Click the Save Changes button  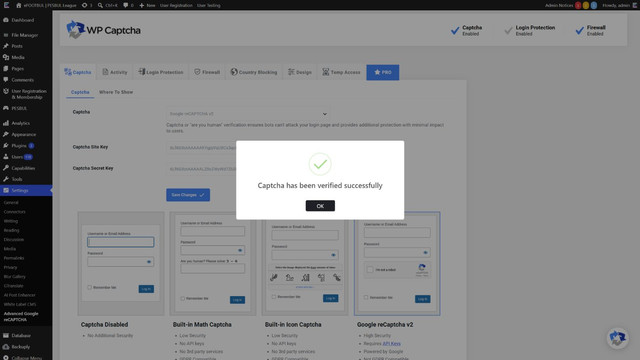[188, 195]
